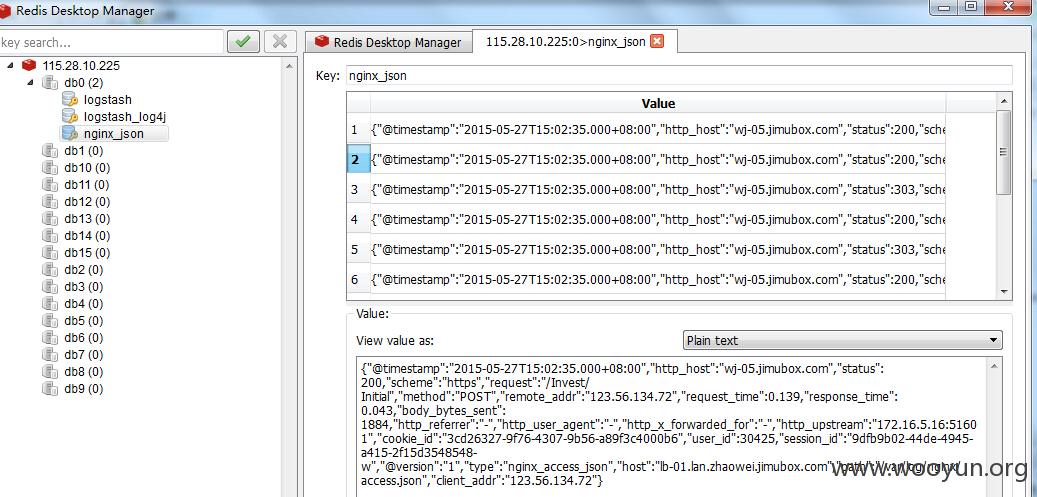The width and height of the screenshot is (1037, 497).
Task: Click the database icon of db6 (0)
Action: [50, 338]
